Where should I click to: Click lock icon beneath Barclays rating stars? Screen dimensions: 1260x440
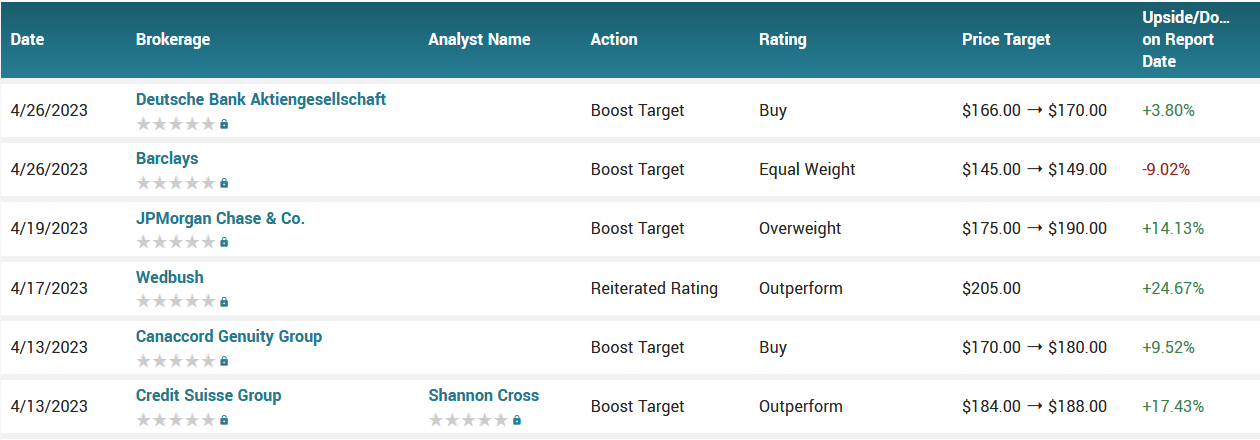coord(224,183)
